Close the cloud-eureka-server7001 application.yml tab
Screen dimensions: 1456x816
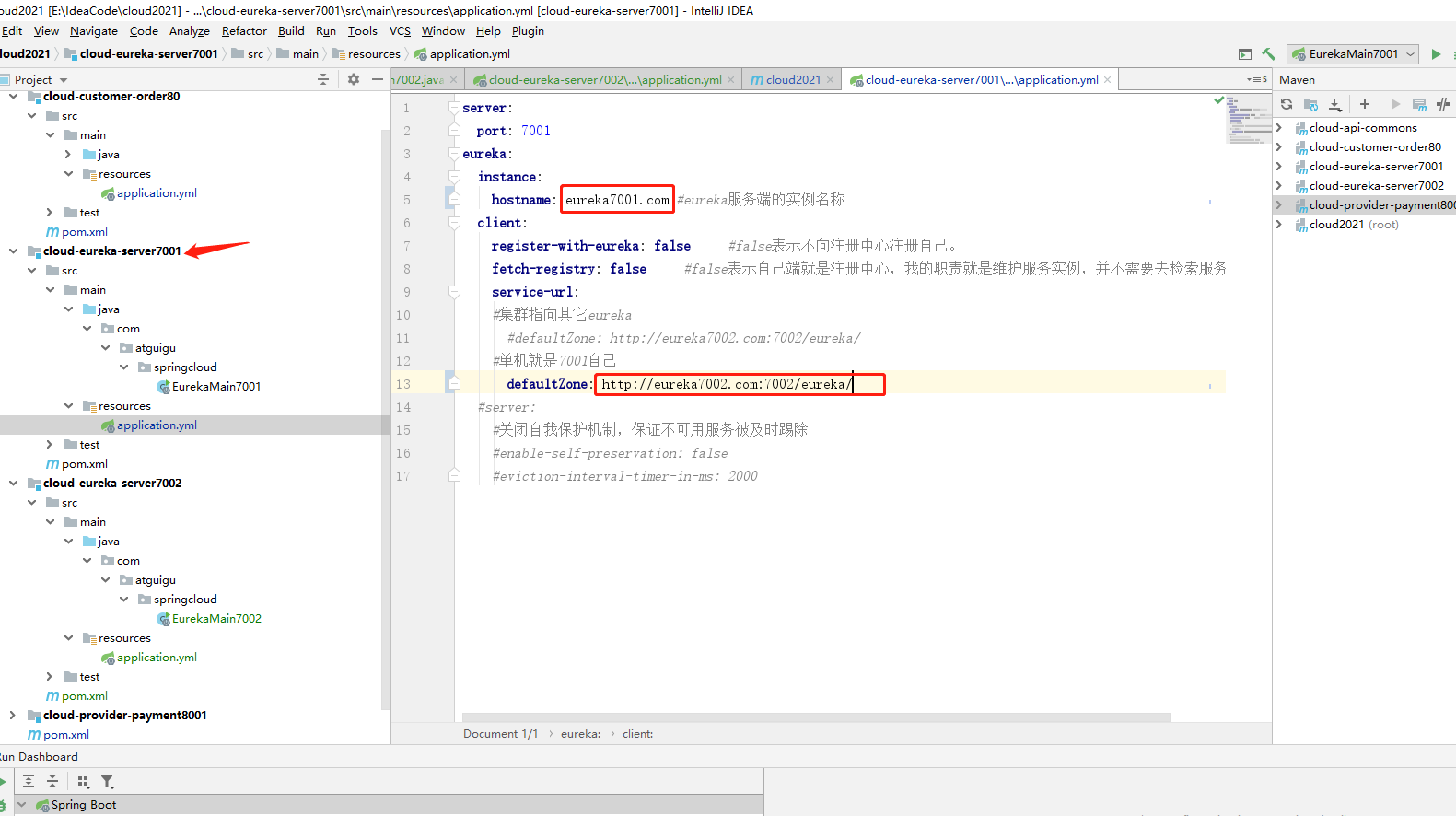click(x=1107, y=80)
